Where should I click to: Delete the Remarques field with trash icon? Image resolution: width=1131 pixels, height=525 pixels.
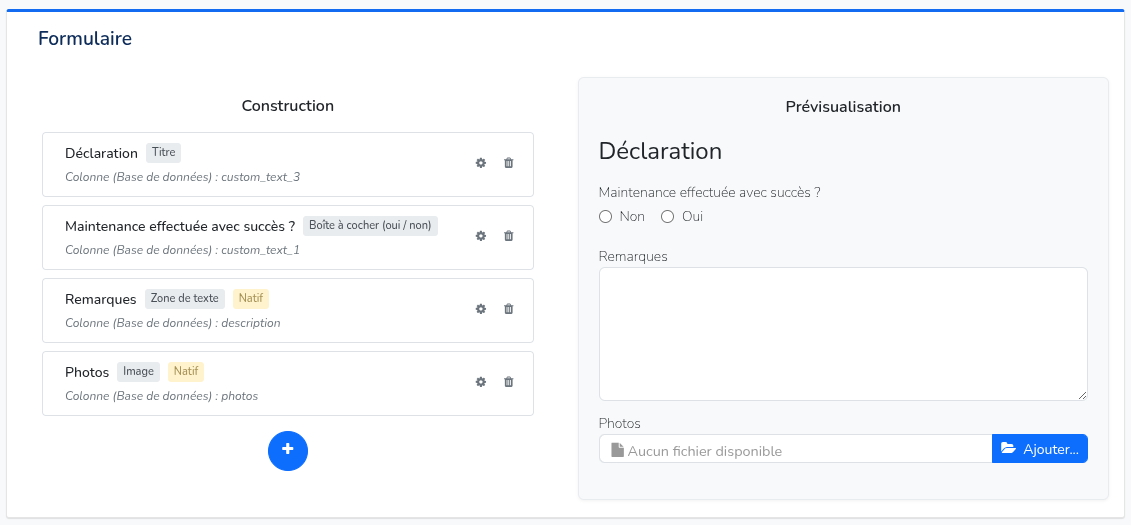point(509,309)
